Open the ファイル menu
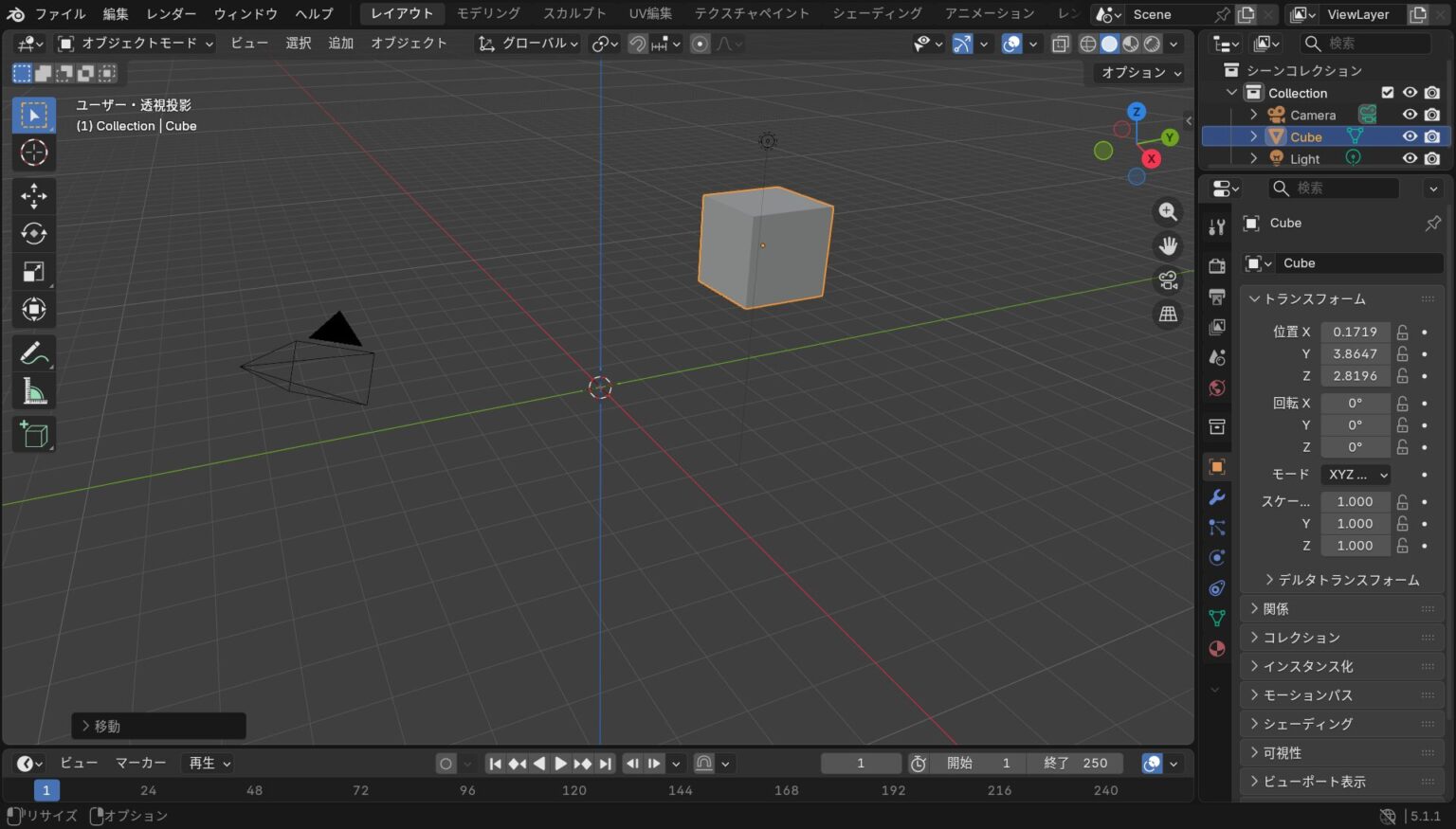This screenshot has width=1456, height=829. 60,14
